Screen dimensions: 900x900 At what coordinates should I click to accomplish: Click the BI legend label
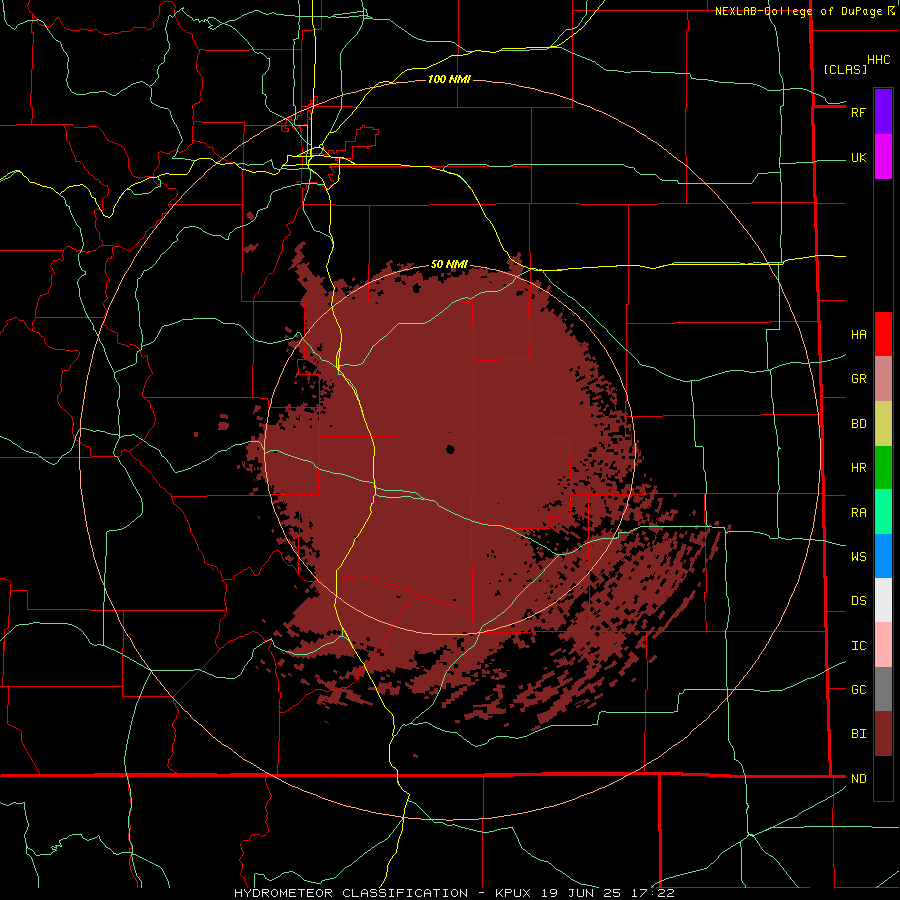(x=858, y=734)
